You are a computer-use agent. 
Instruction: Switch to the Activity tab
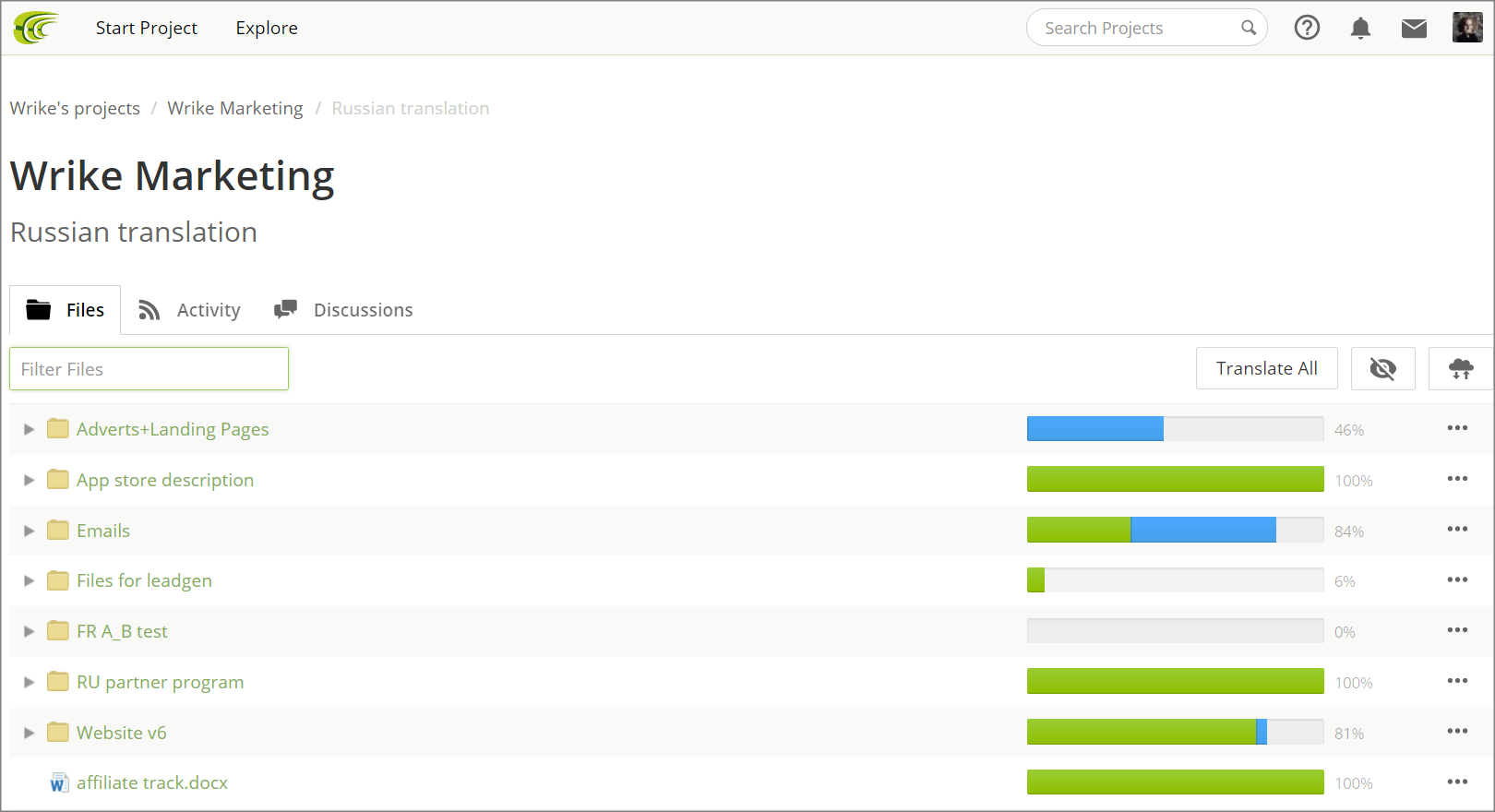coord(189,310)
